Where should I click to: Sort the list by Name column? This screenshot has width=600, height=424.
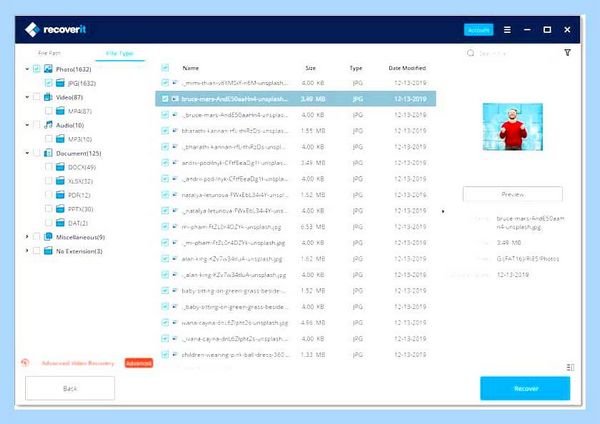(x=191, y=68)
